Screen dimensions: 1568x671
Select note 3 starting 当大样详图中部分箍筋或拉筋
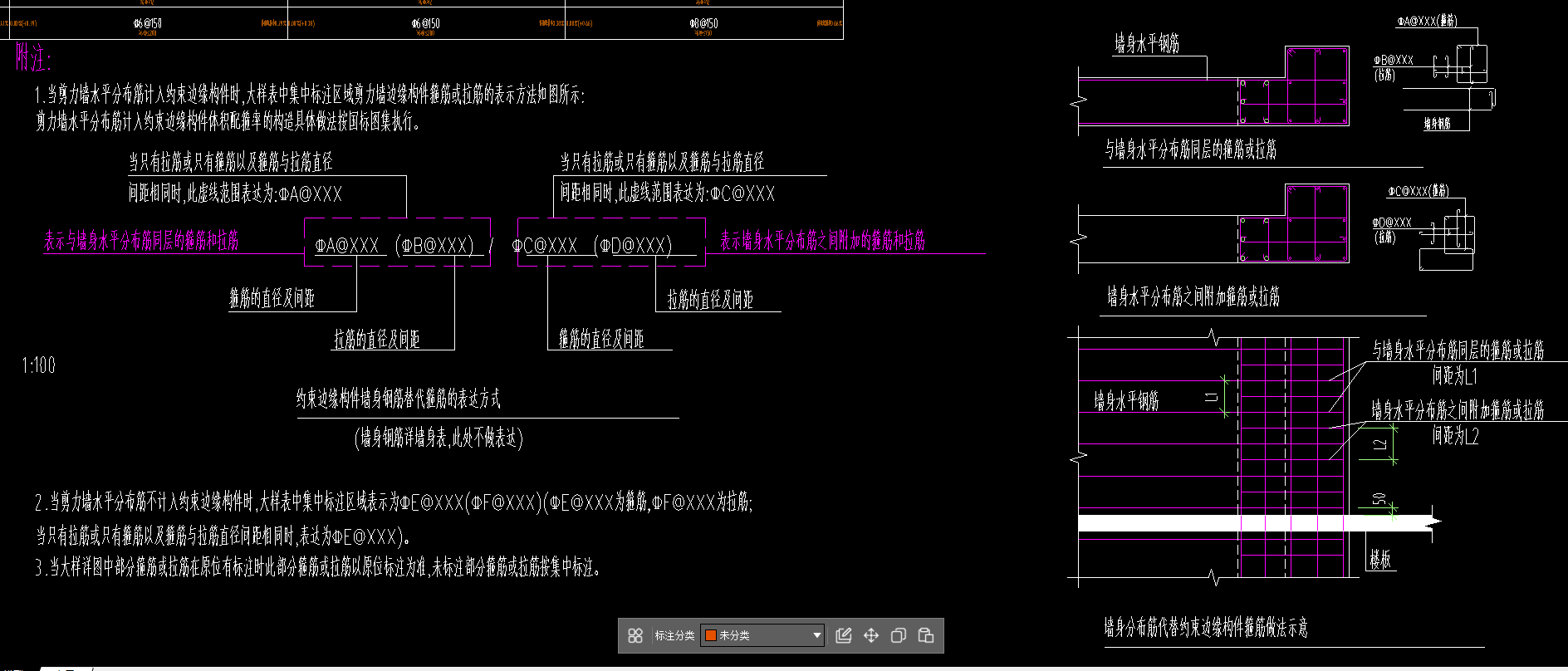point(317,568)
